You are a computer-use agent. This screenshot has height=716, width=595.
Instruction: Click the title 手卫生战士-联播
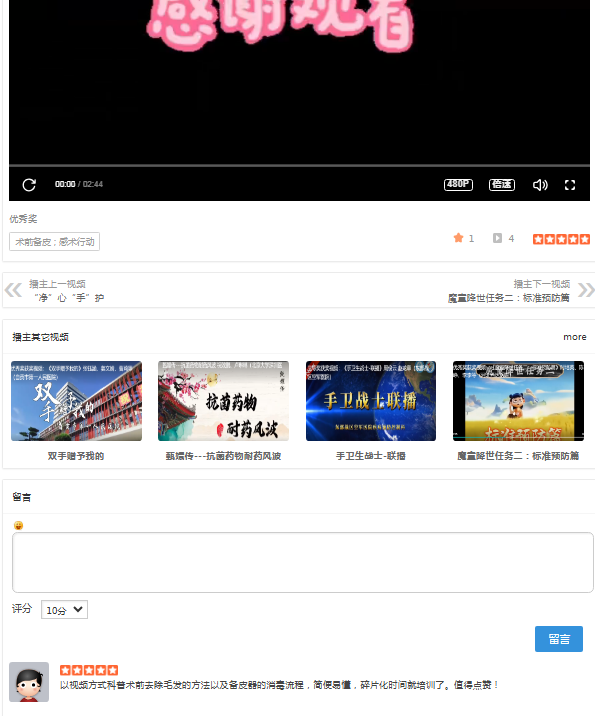371,456
